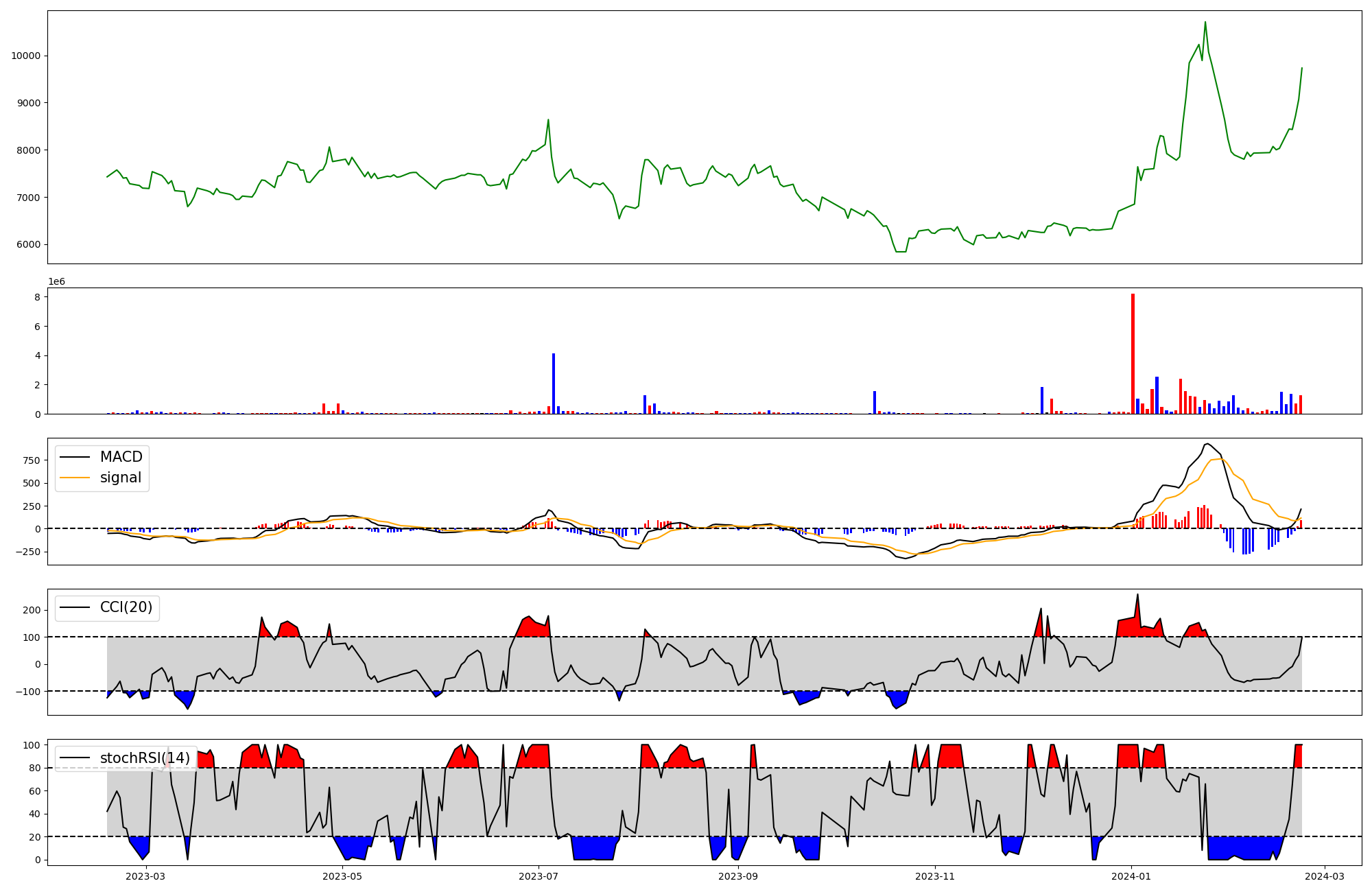Screen dimensions: 1372x892
Task: Click the stochRSI(14) legend entry
Action: [x=145, y=758]
